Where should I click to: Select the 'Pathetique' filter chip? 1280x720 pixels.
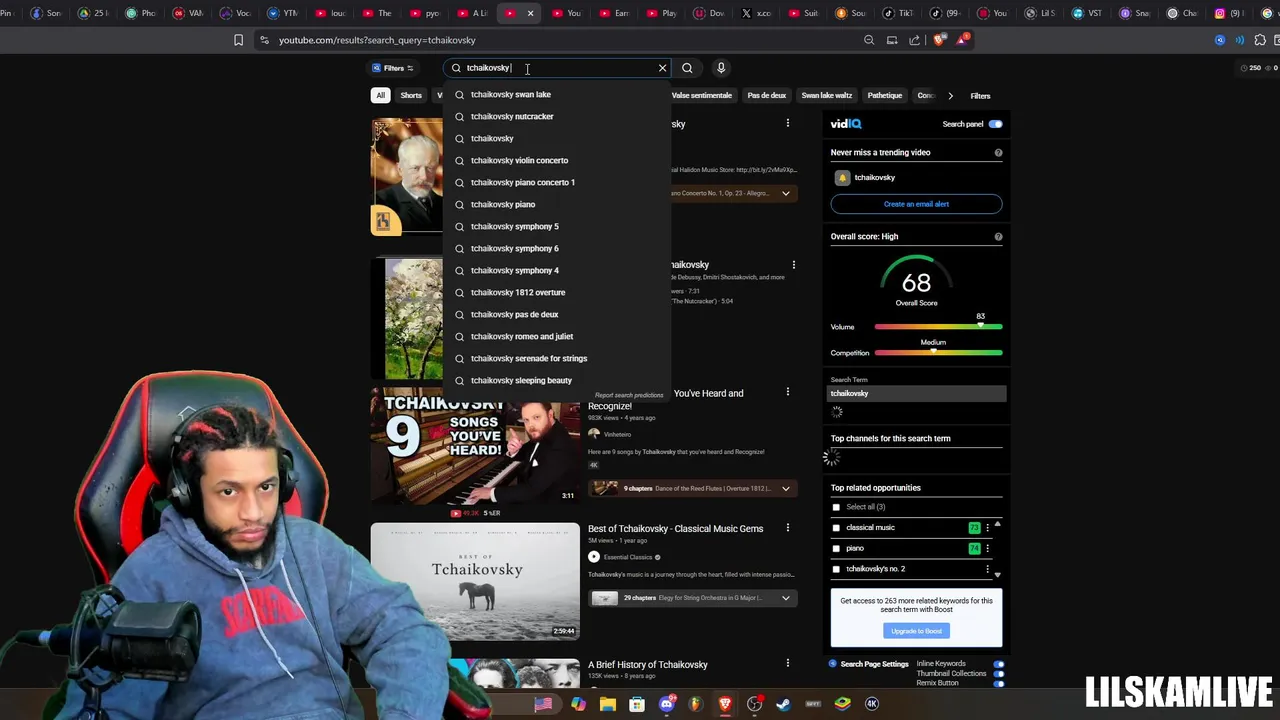[885, 95]
